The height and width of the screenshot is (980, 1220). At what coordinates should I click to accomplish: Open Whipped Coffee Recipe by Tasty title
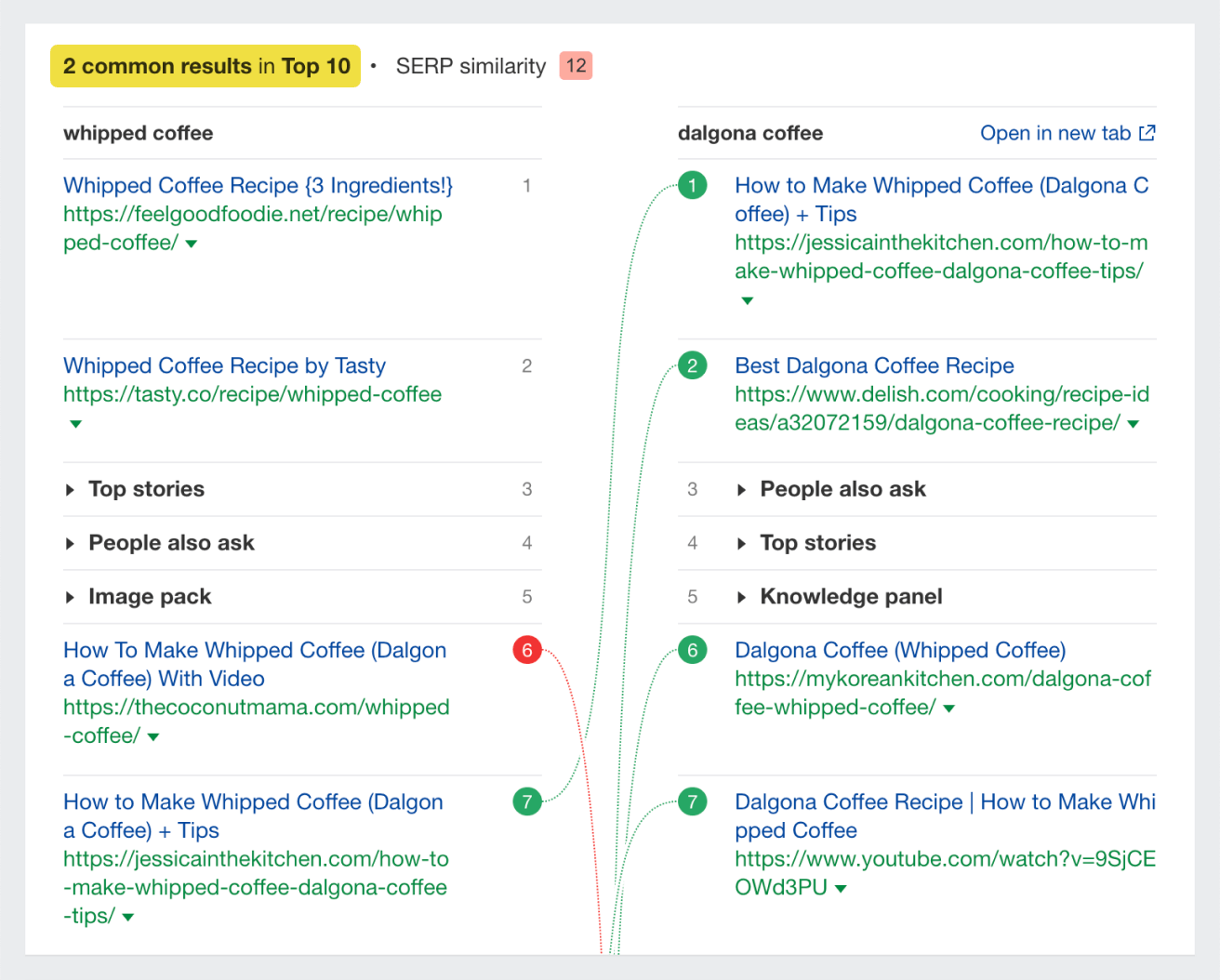click(x=224, y=365)
